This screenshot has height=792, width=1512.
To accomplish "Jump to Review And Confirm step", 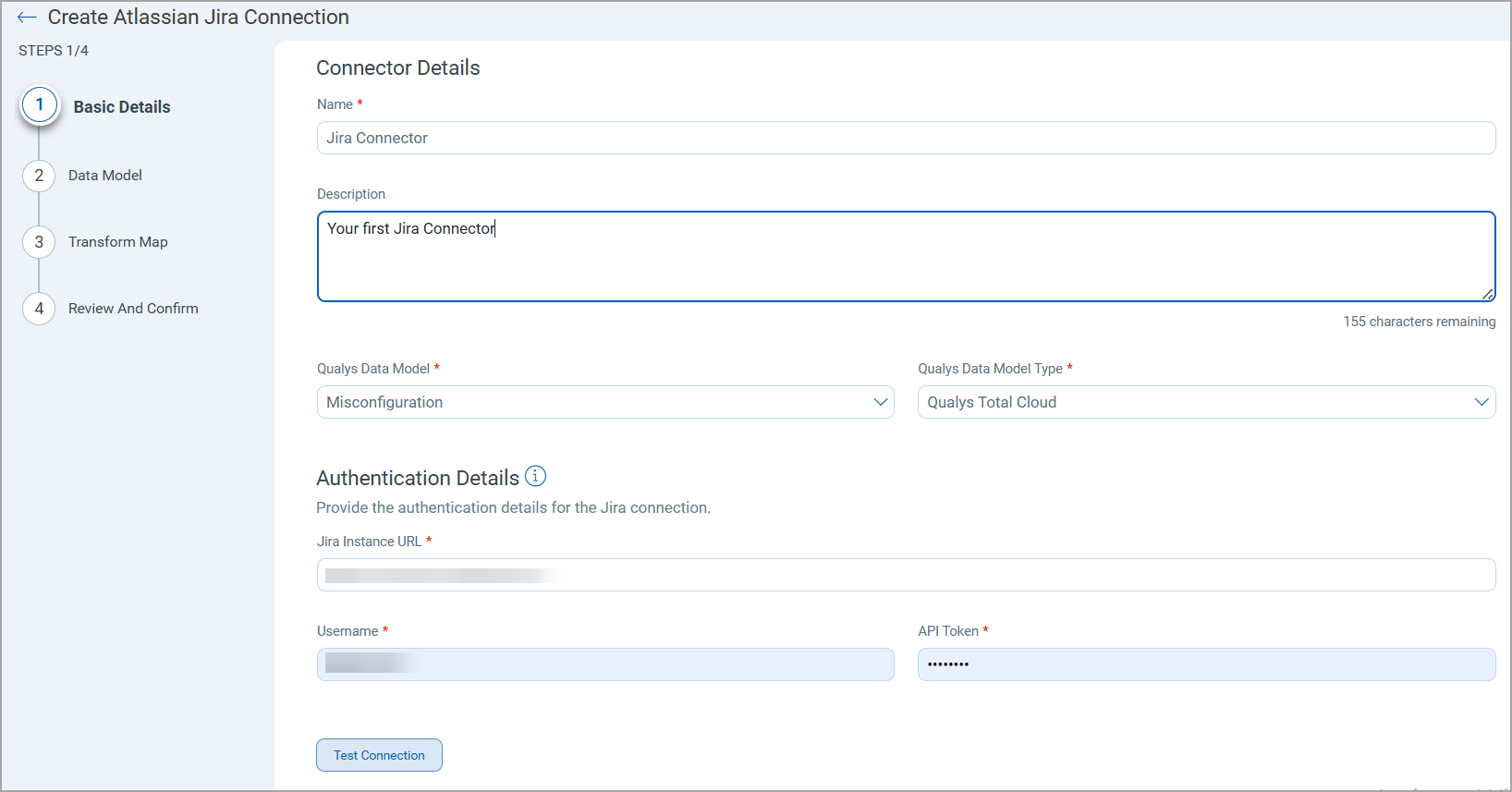I will coord(133,309).
